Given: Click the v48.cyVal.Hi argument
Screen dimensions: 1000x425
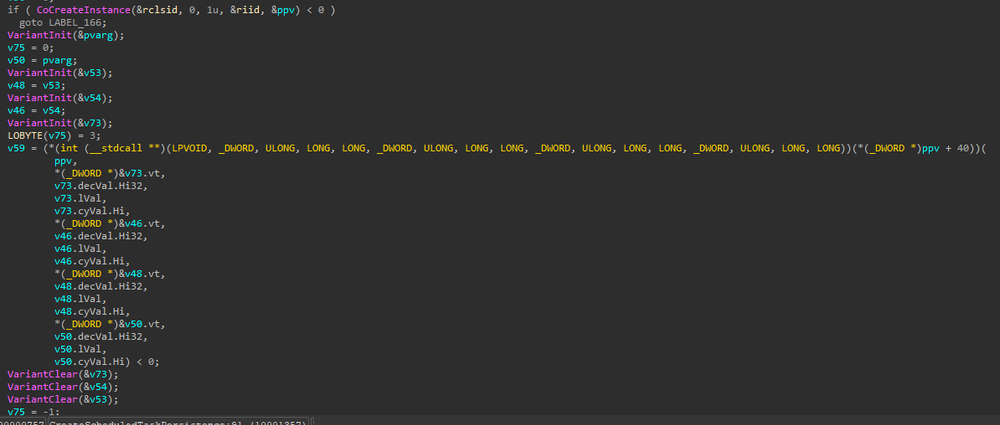Looking at the screenshot, I should pyautogui.click(x=92, y=311).
